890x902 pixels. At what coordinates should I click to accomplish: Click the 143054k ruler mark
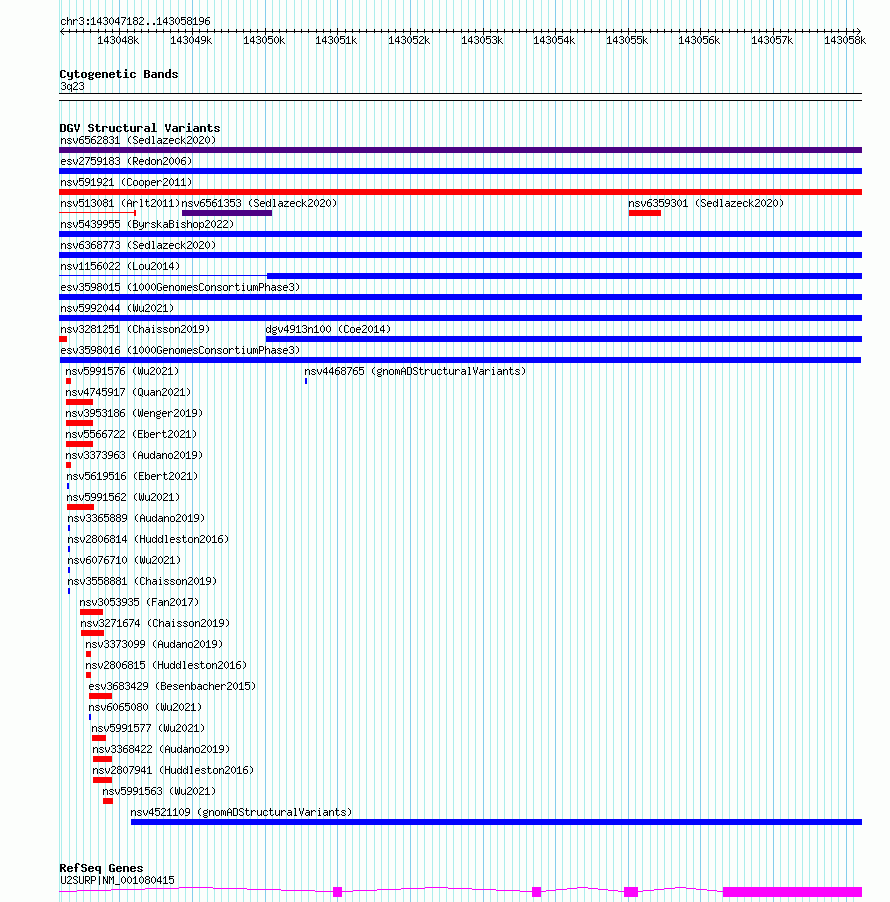pyautogui.click(x=554, y=40)
